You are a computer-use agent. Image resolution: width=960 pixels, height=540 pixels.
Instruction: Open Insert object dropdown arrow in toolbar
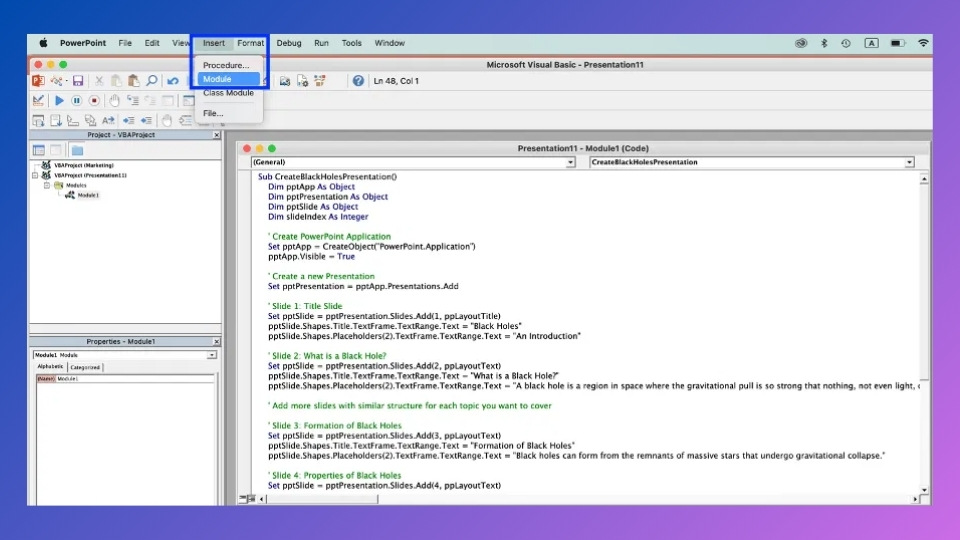[x=67, y=81]
